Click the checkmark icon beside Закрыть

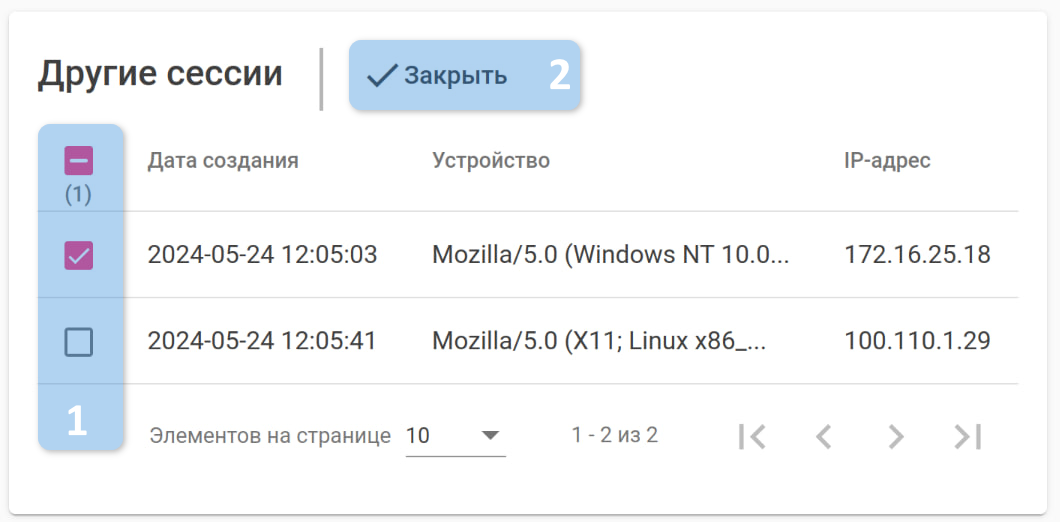point(382,75)
